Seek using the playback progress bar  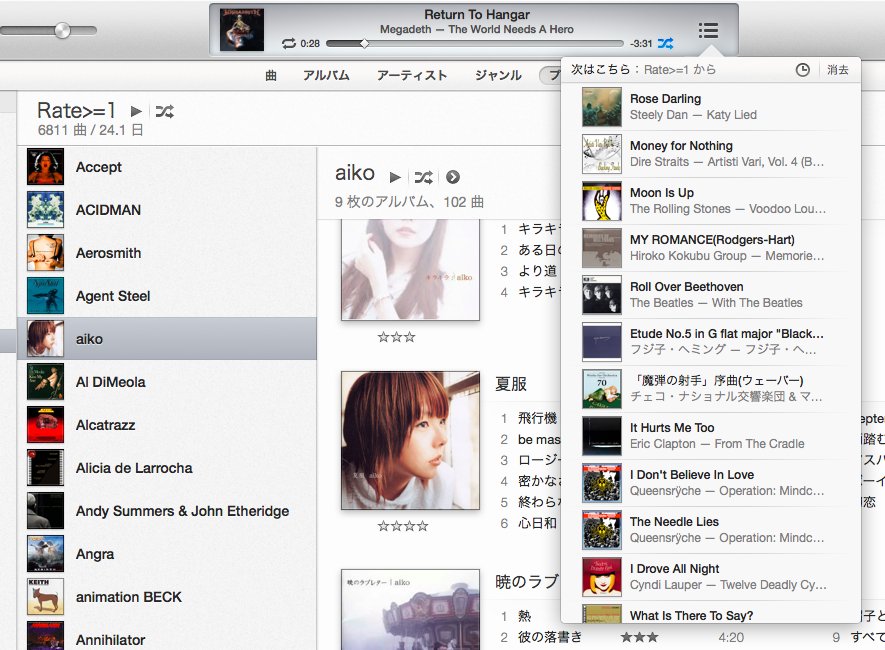point(475,43)
